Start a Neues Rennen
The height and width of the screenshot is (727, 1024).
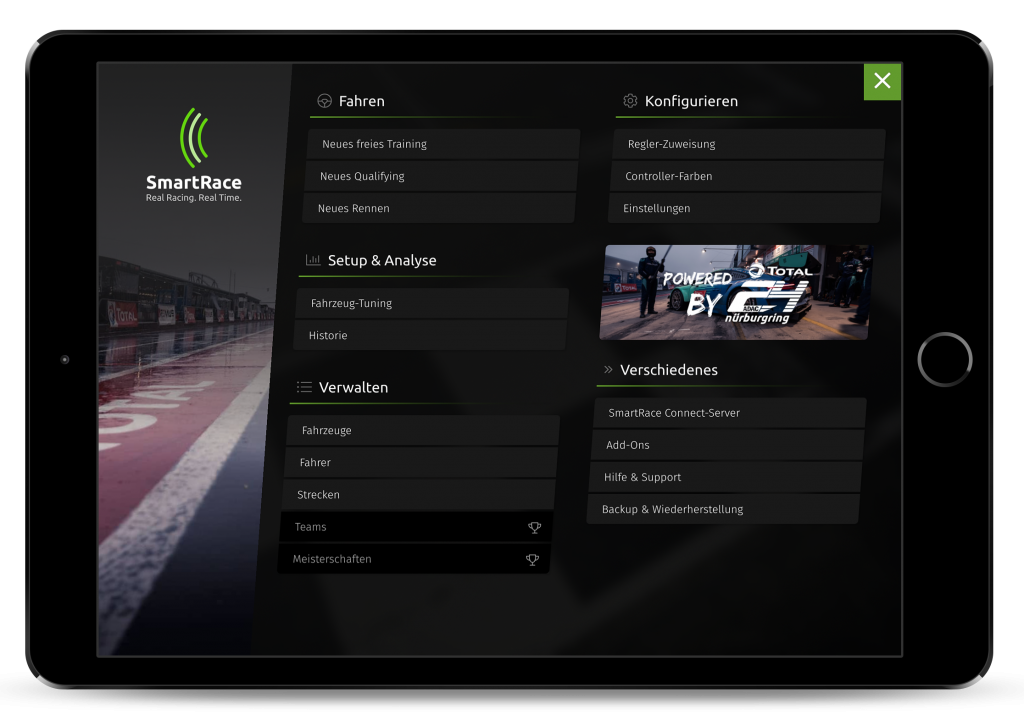[x=439, y=208]
